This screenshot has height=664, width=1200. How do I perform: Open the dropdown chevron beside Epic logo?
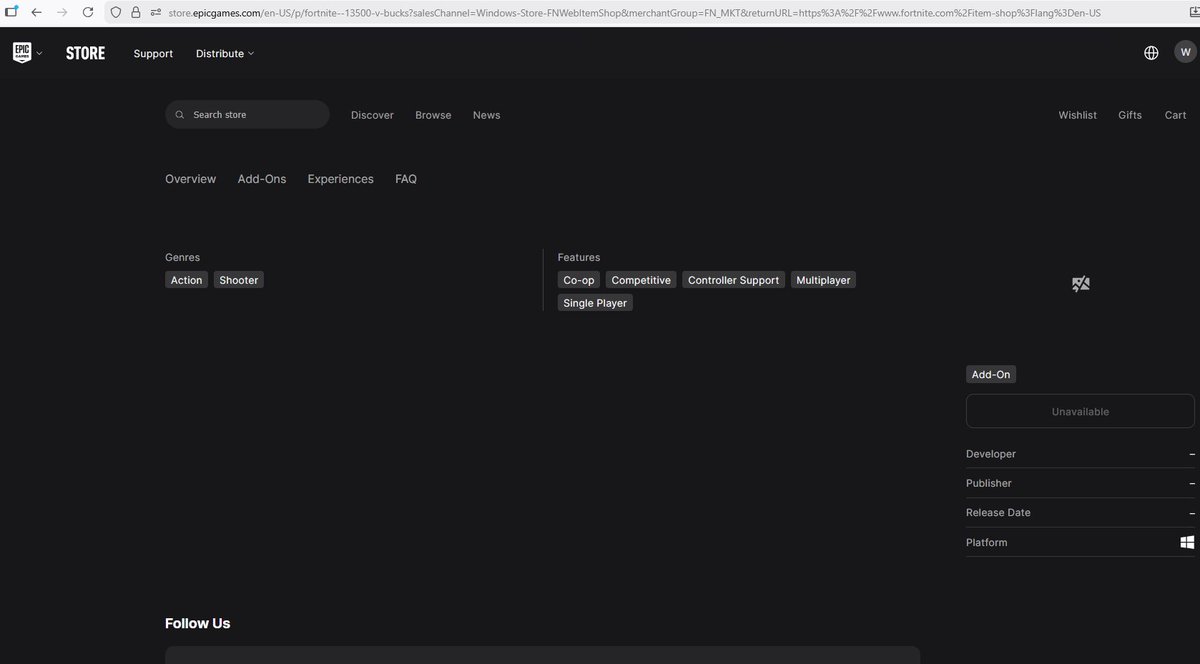point(40,54)
